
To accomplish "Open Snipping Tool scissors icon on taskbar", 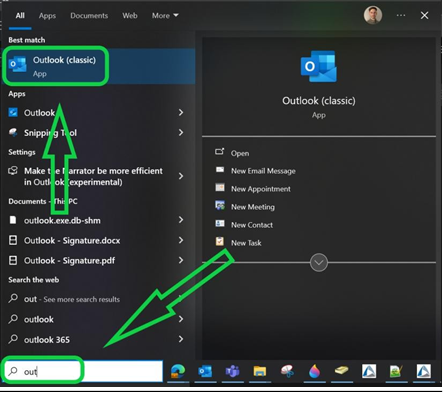I will [287, 371].
